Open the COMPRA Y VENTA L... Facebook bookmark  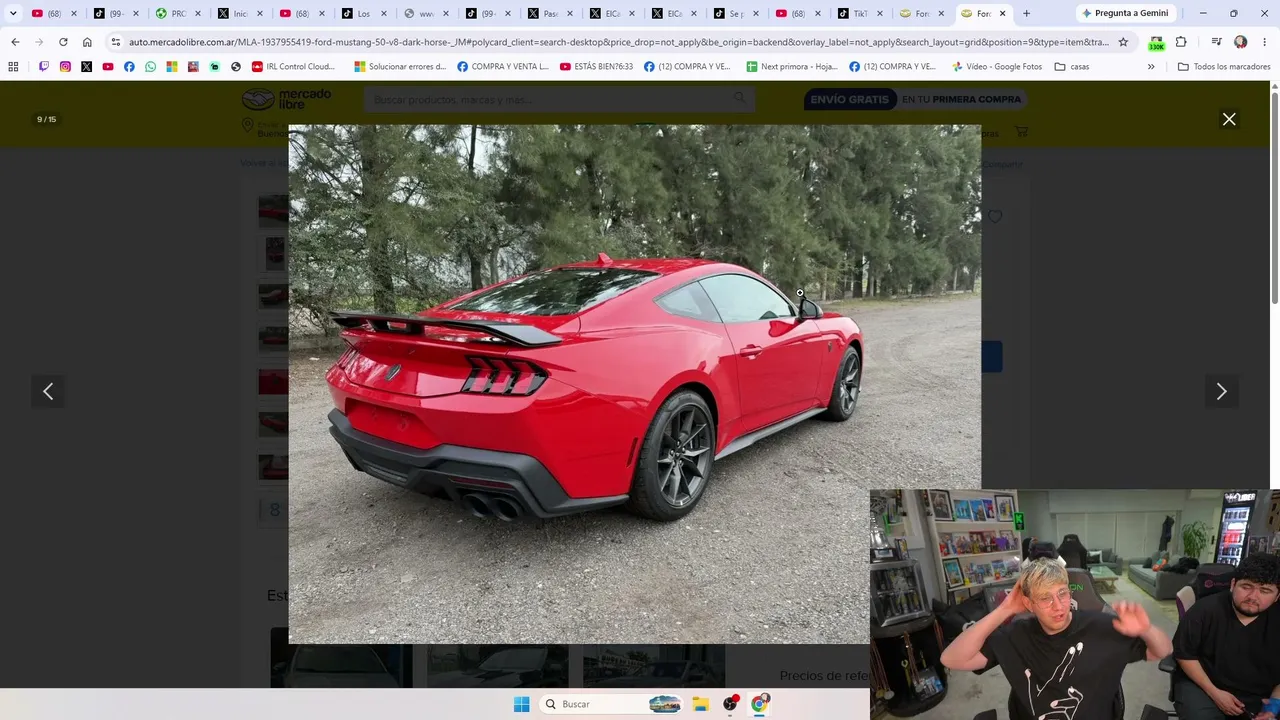(x=503, y=66)
